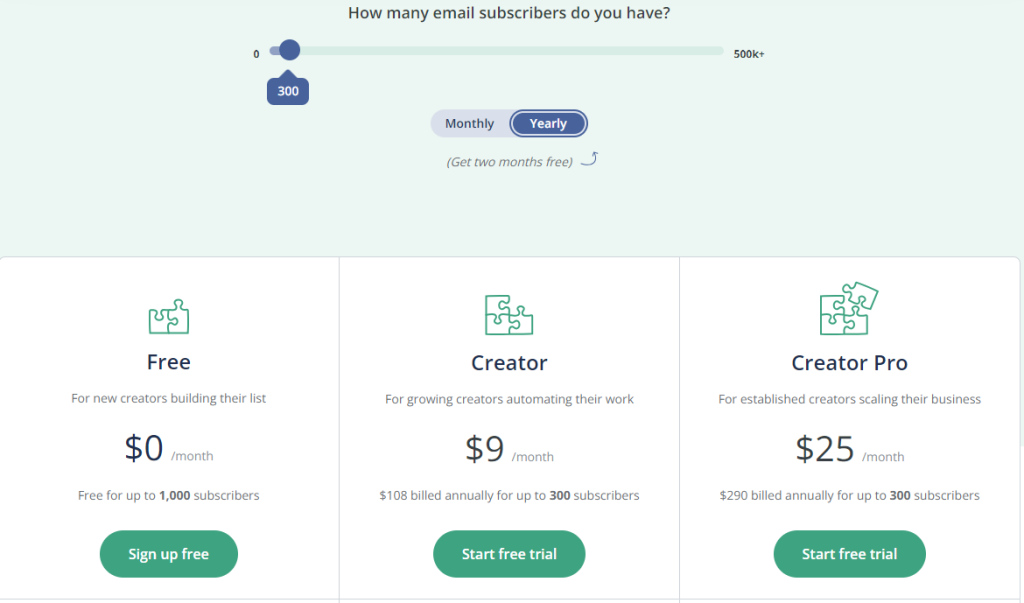Click the curved arrow beside two months free

click(x=589, y=159)
